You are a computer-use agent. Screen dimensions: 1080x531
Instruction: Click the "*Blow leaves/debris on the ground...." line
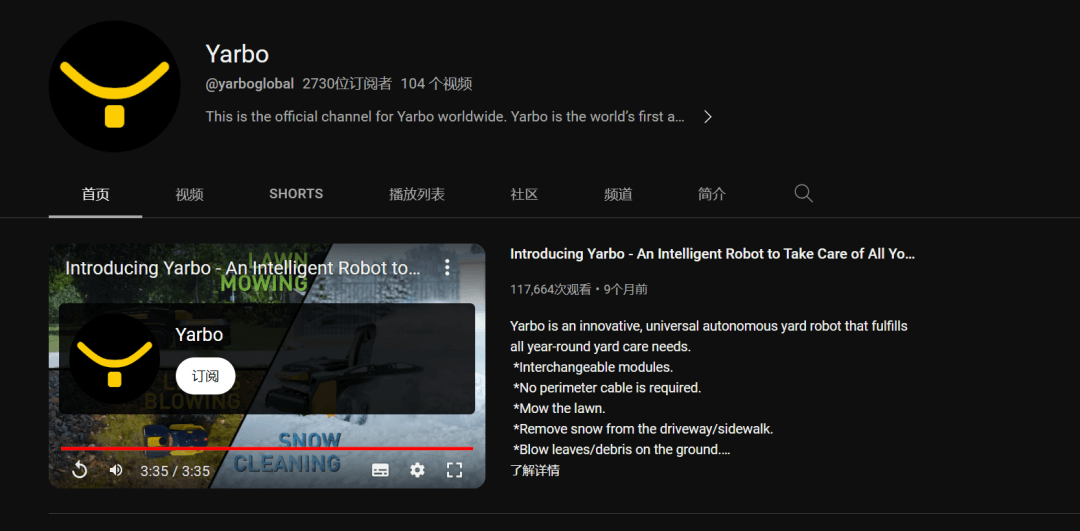621,450
